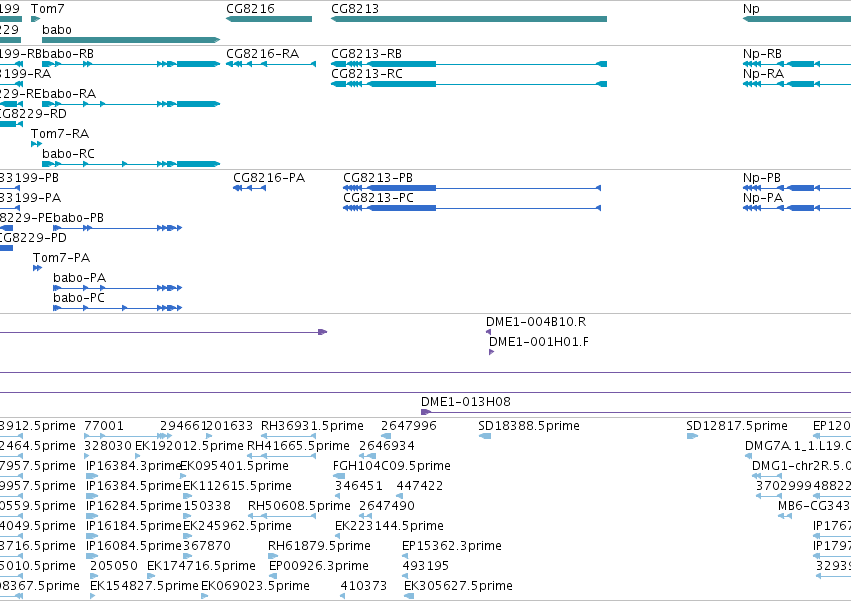Select the CG8216-PA coding sequence
This screenshot has height=601, width=851.
tap(250, 188)
